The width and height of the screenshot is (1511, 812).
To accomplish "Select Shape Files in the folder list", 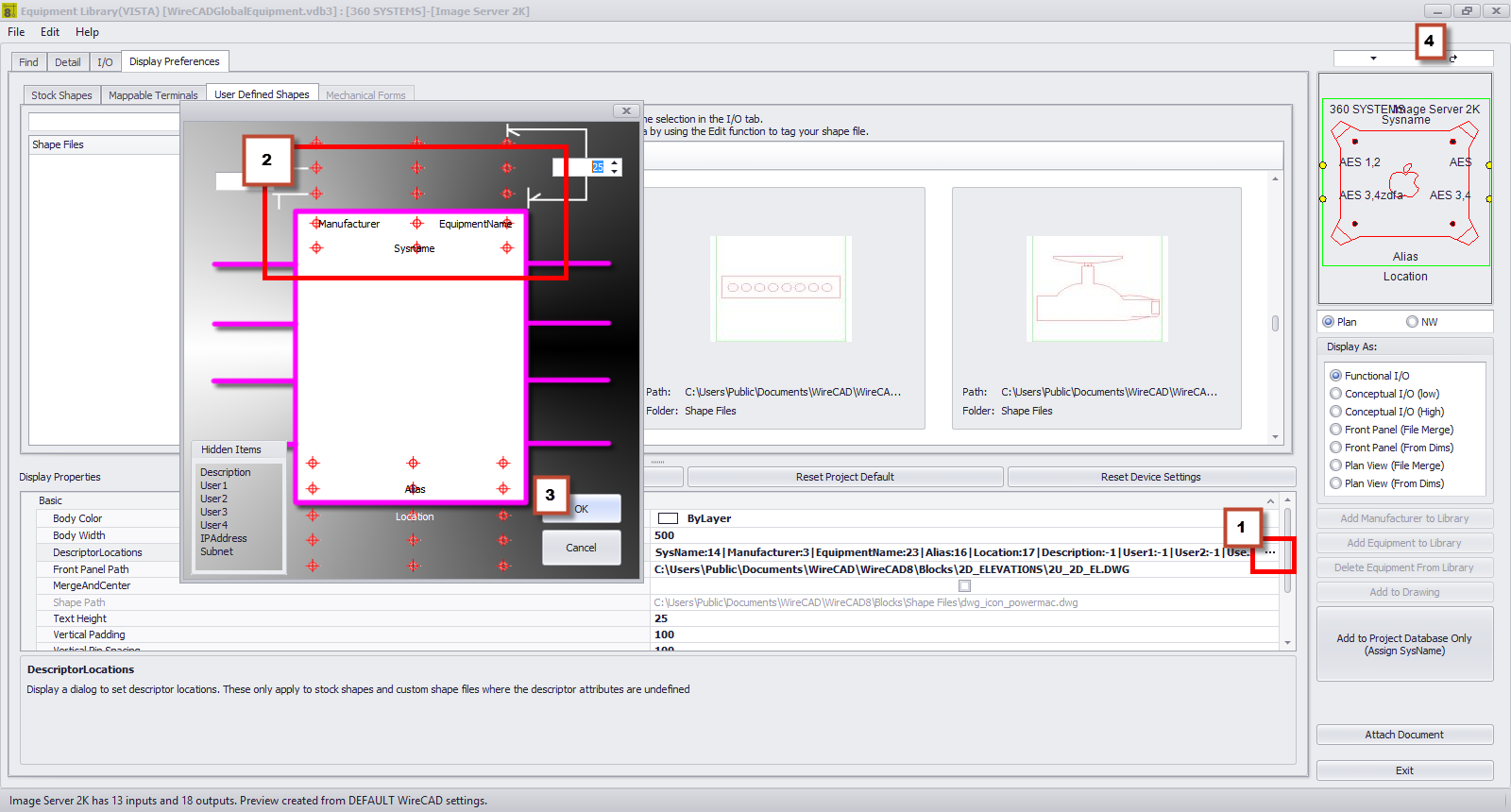I will (x=58, y=144).
